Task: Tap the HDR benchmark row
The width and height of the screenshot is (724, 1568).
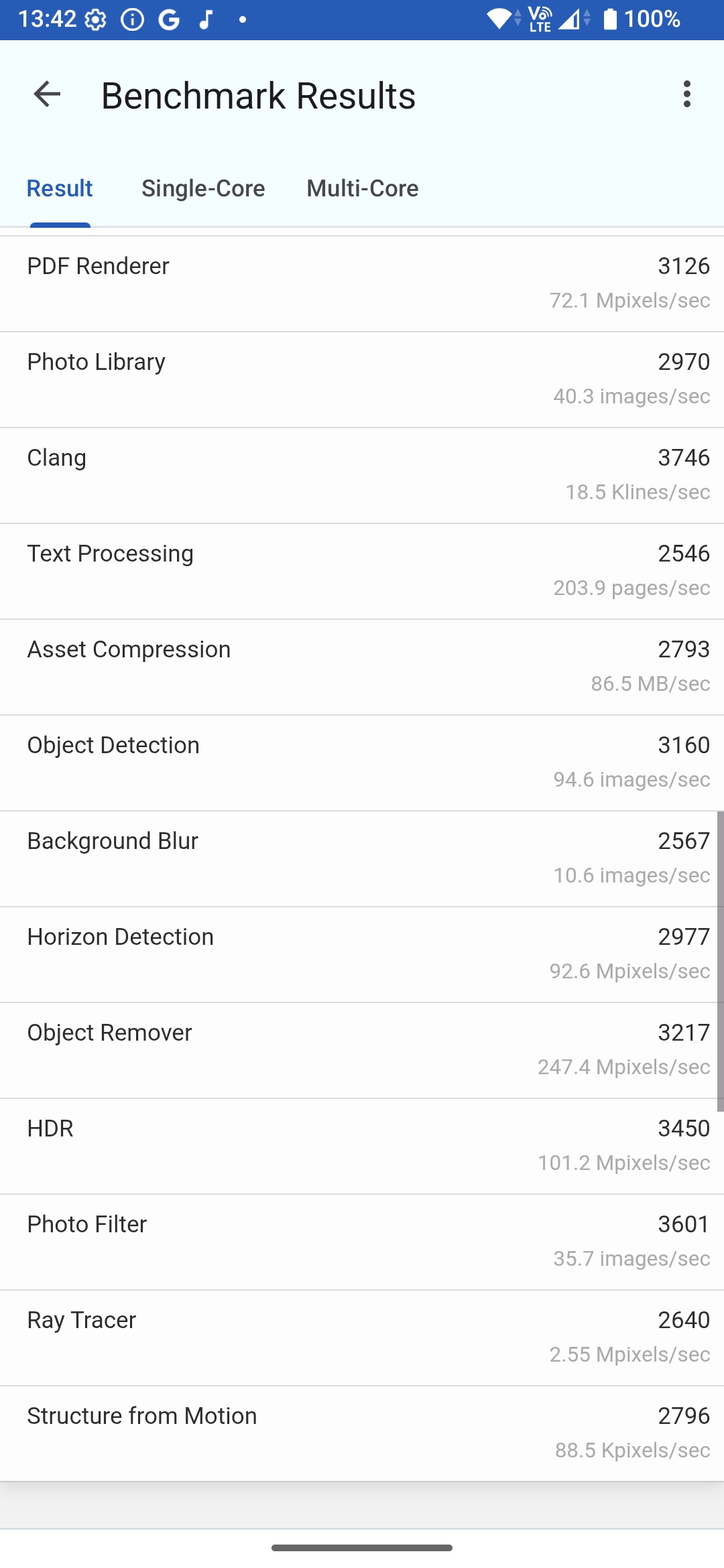Action: coord(362,1146)
